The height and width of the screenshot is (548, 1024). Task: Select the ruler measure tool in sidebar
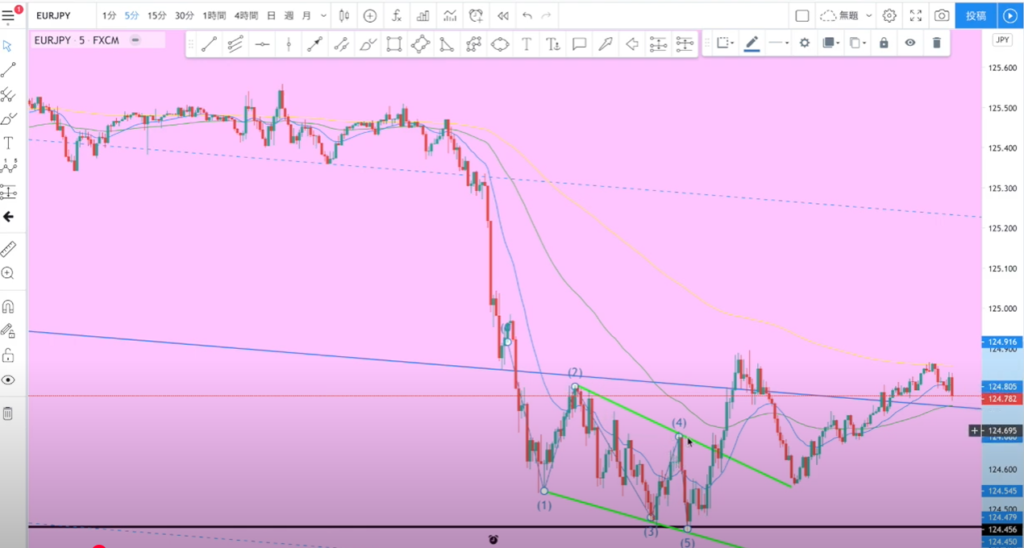[x=9, y=249]
